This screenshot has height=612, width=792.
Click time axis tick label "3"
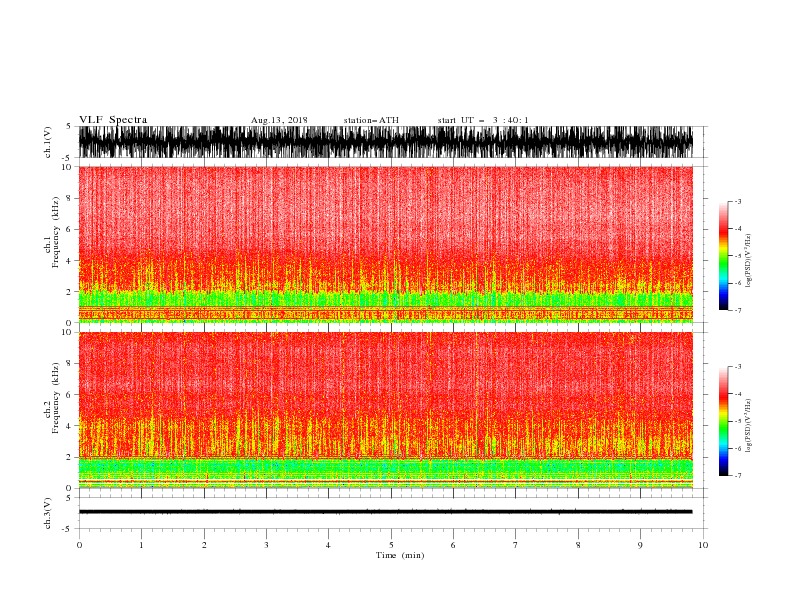click(x=266, y=545)
